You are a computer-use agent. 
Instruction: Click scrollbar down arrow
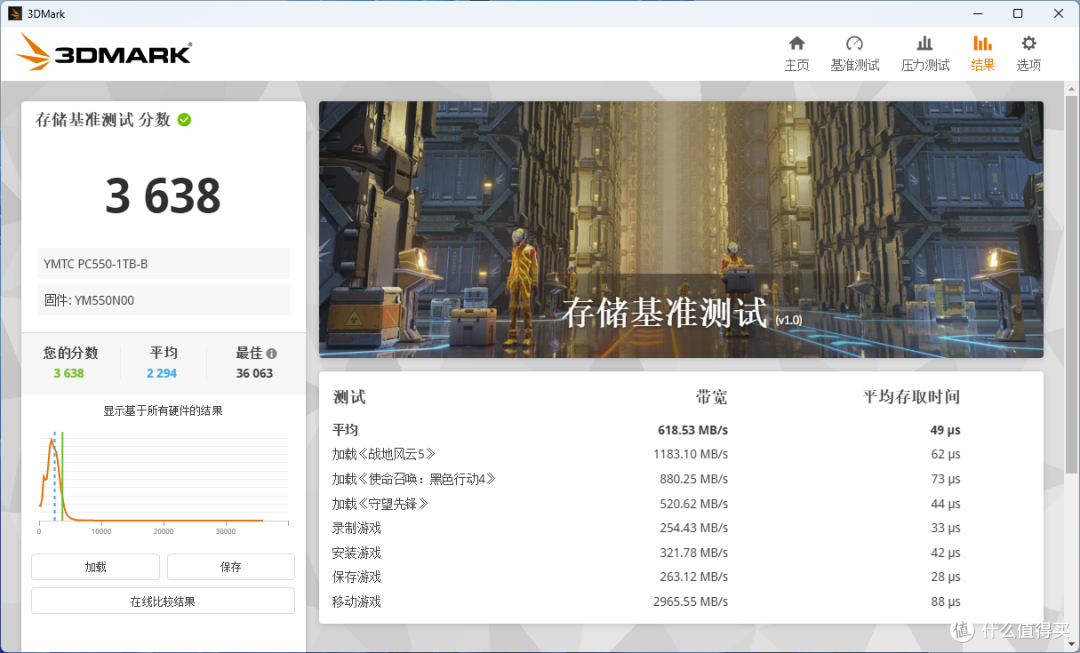[x=1071, y=645]
